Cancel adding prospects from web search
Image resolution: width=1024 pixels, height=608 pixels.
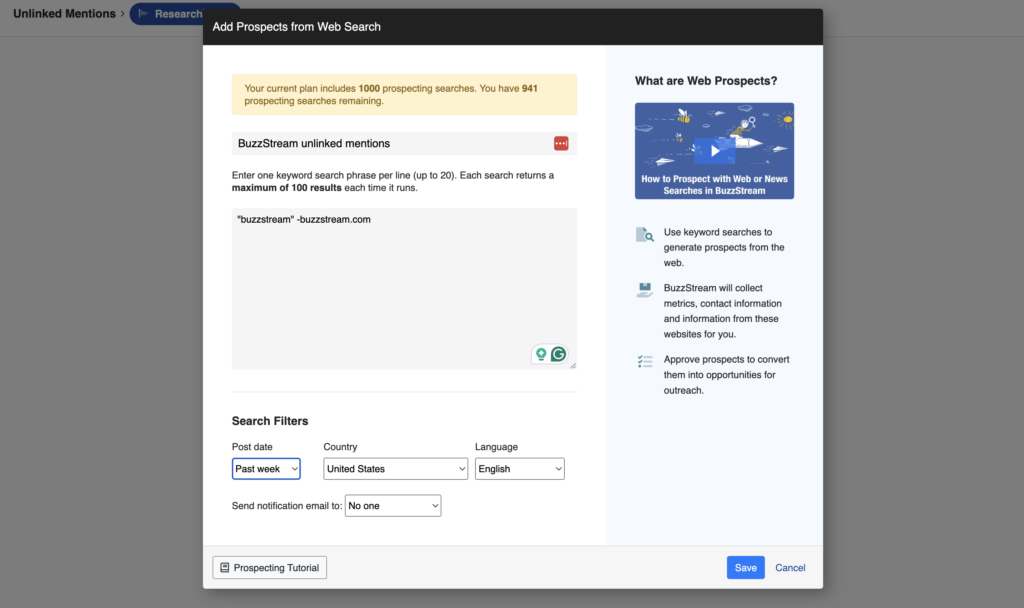point(790,567)
